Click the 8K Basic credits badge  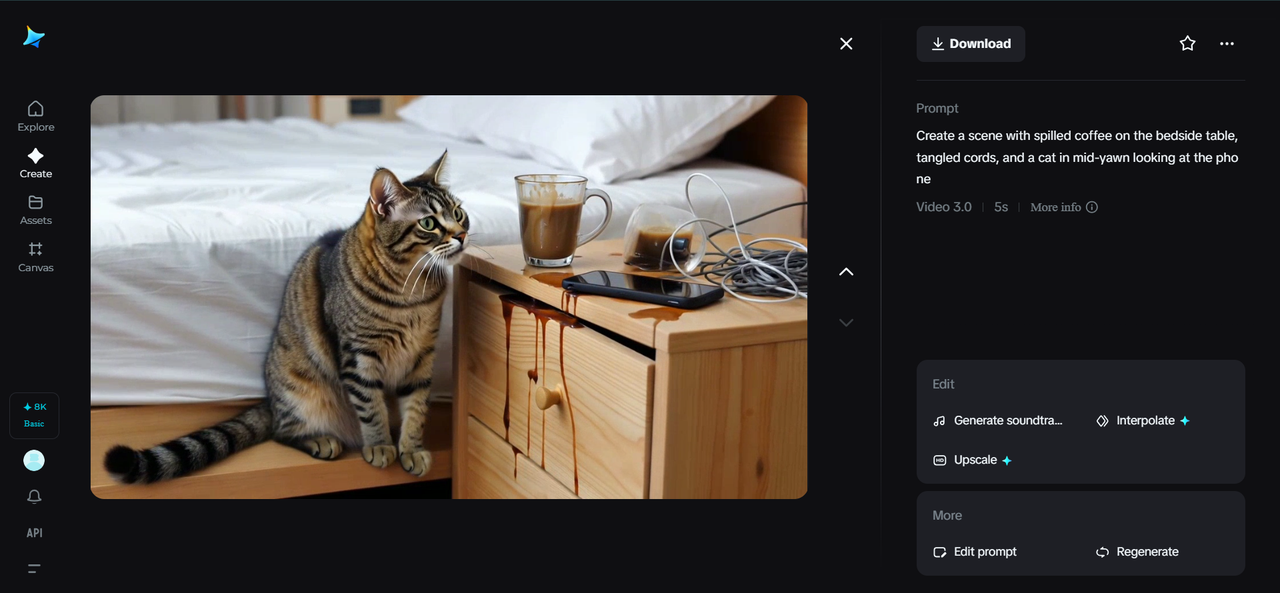point(34,415)
